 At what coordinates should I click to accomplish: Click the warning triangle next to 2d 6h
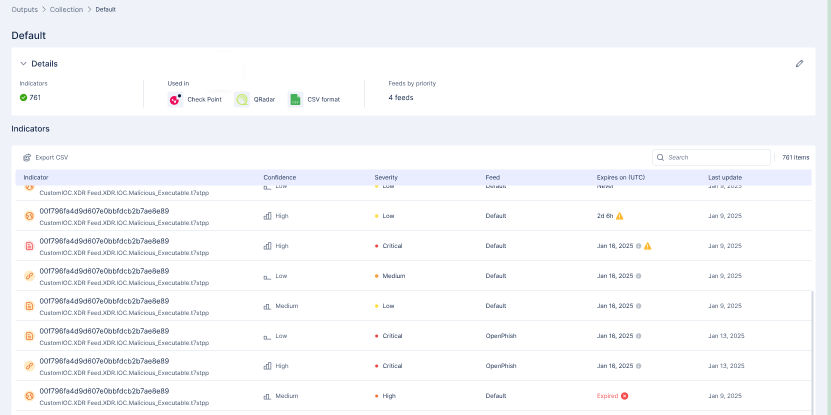620,216
